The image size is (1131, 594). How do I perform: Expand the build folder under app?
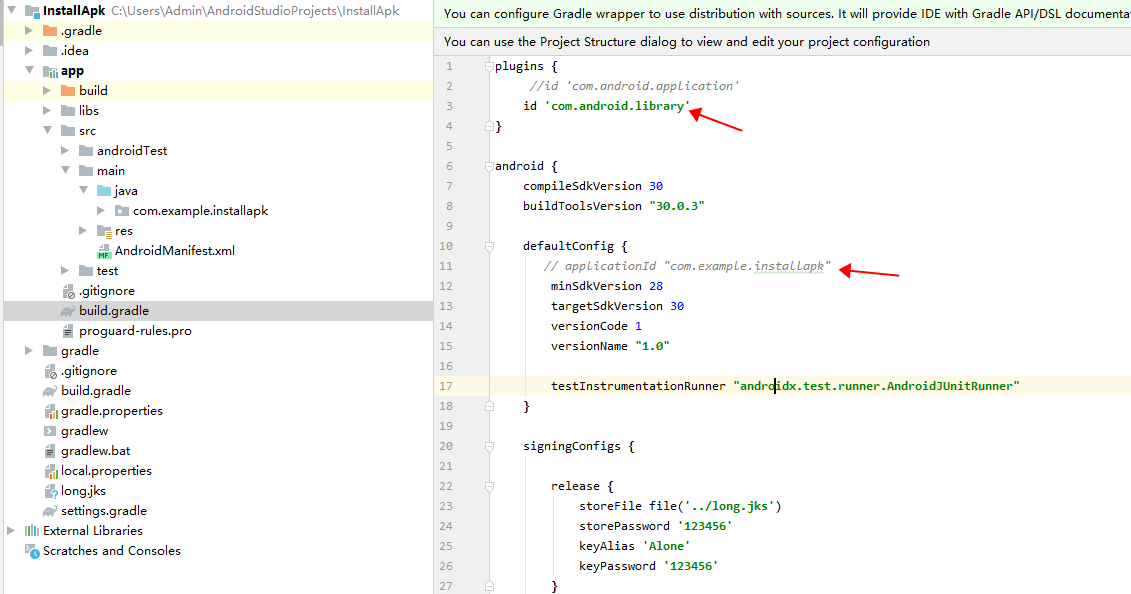47,90
